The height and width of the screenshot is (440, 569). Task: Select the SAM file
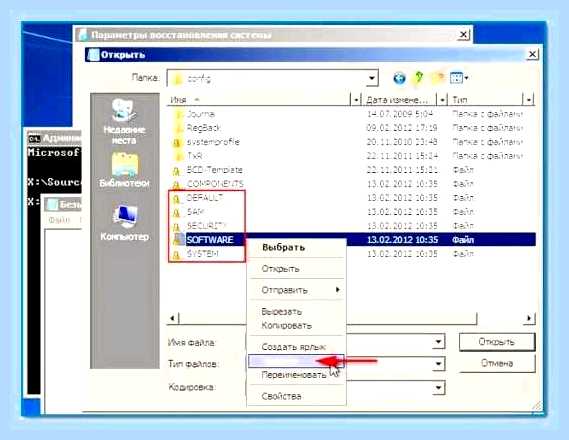point(195,211)
